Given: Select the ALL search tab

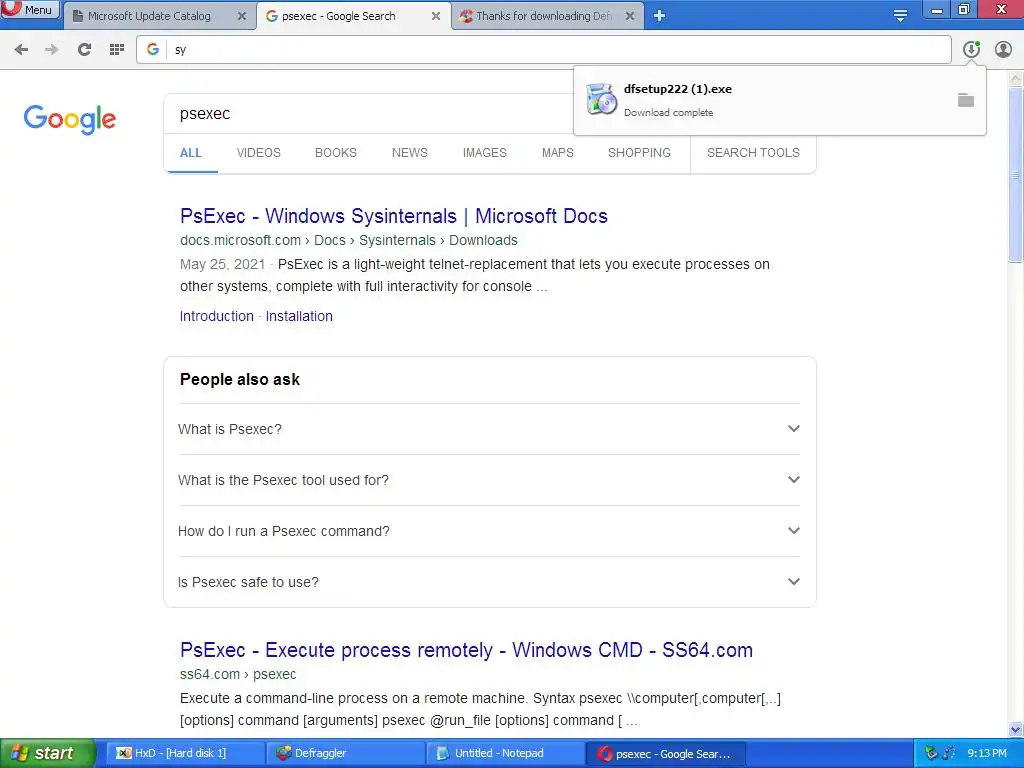Looking at the screenshot, I should click(x=191, y=153).
